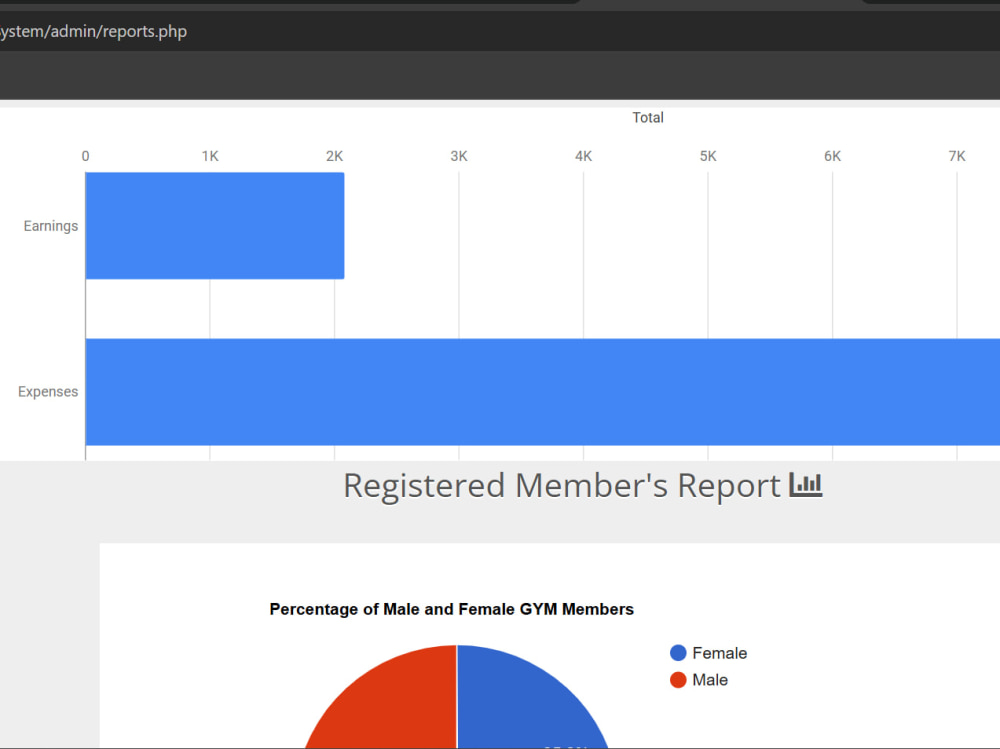This screenshot has height=749, width=1000.
Task: Click the 1K axis tick label
Action: coord(210,156)
